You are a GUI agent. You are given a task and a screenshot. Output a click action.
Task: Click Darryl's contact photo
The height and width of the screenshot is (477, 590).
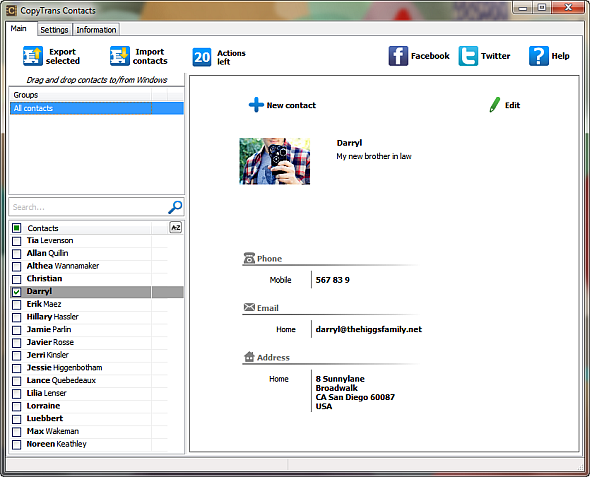tap(274, 161)
